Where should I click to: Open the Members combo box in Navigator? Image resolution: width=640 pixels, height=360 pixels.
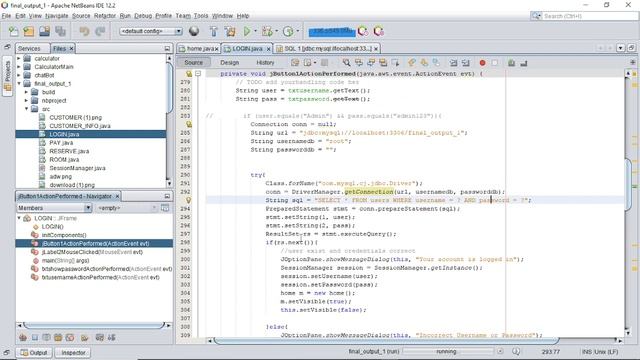54,208
